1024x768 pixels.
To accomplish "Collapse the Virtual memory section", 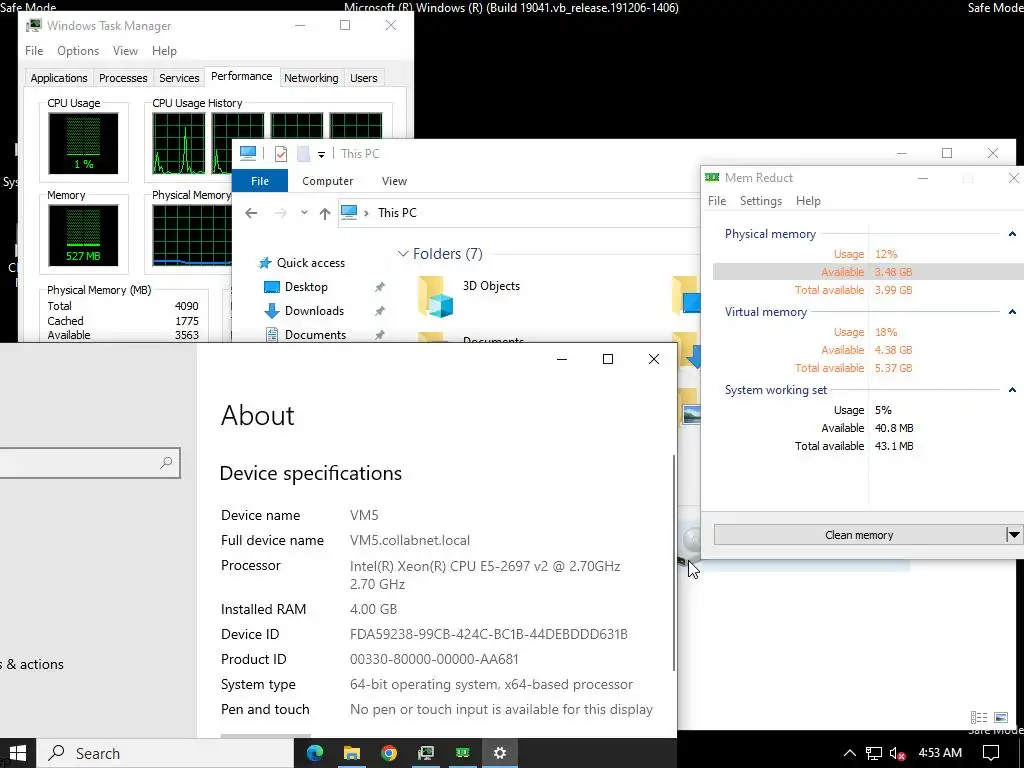I will coord(1012,312).
